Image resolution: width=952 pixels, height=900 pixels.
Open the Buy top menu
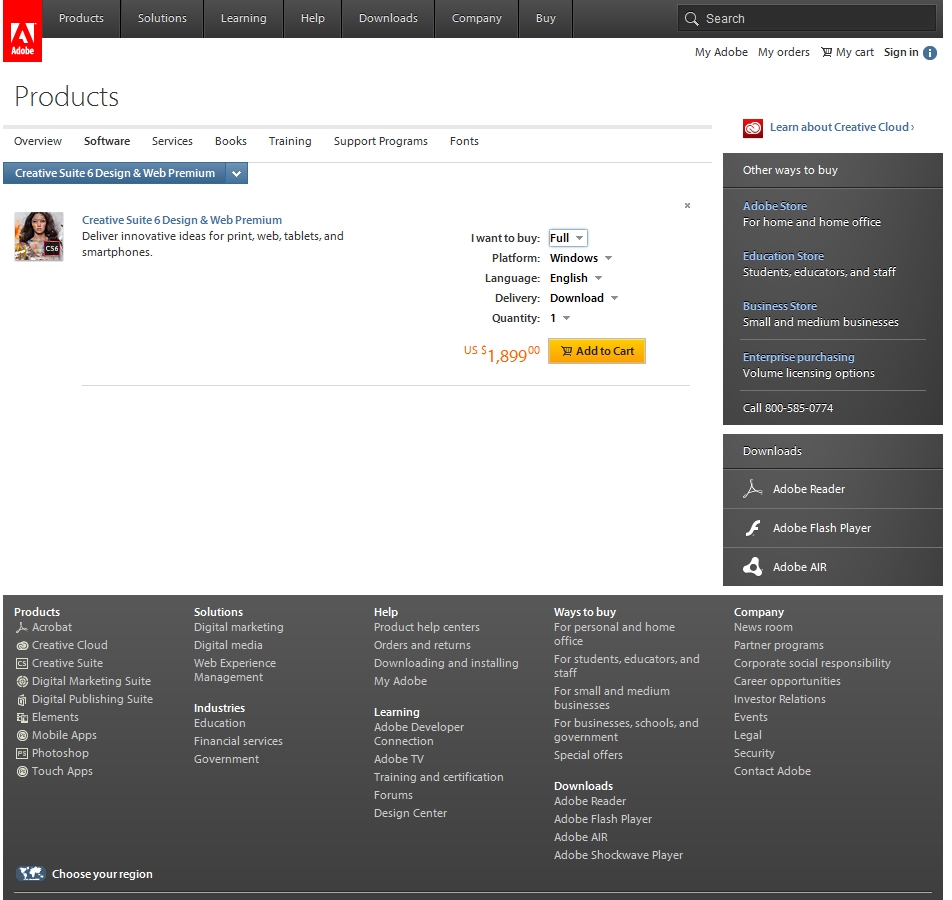(546, 18)
